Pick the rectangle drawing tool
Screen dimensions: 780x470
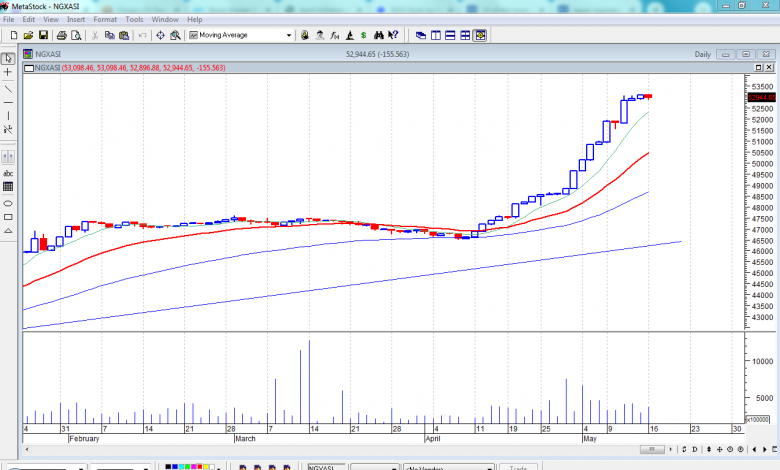(x=9, y=217)
